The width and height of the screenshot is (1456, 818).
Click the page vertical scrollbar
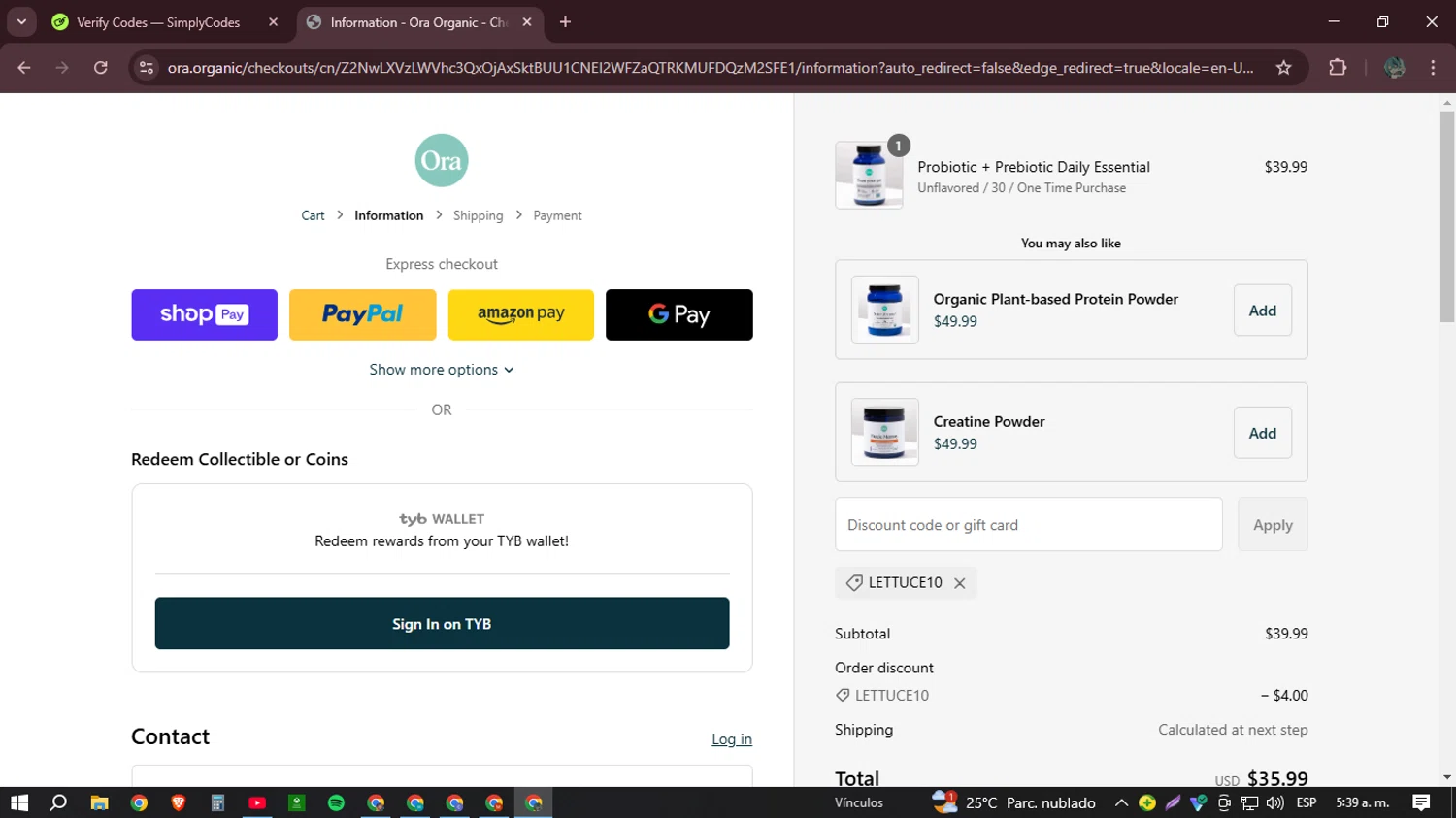[x=1447, y=215]
